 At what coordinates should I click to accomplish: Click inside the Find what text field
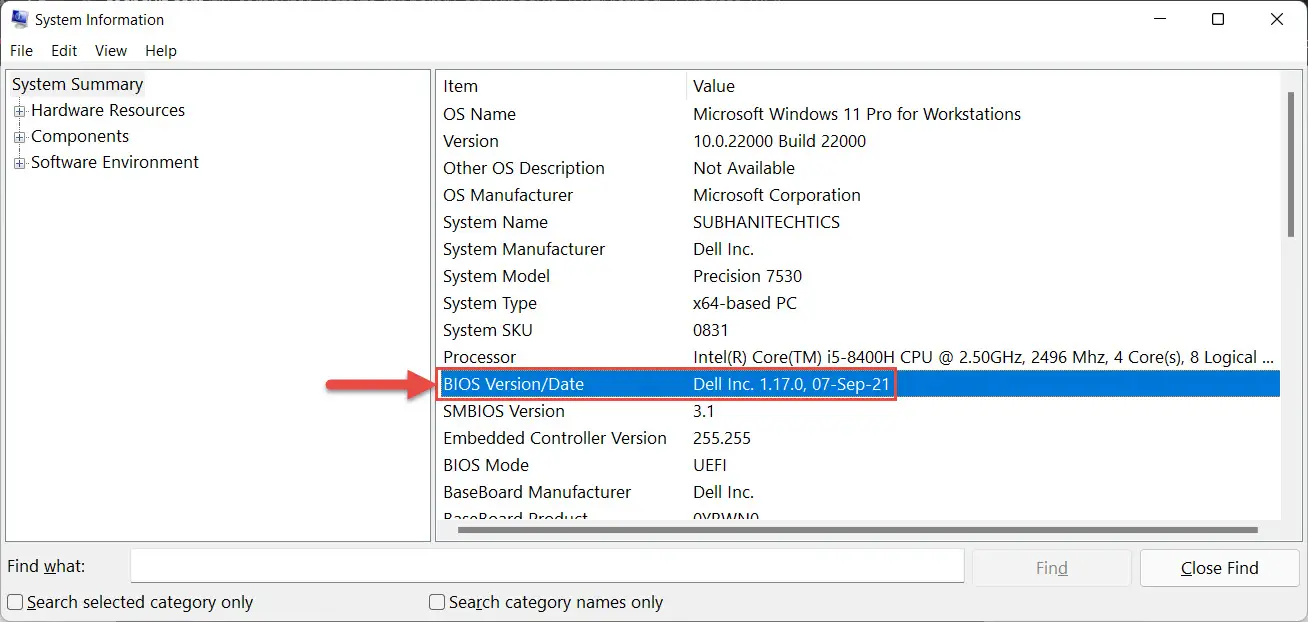547,566
